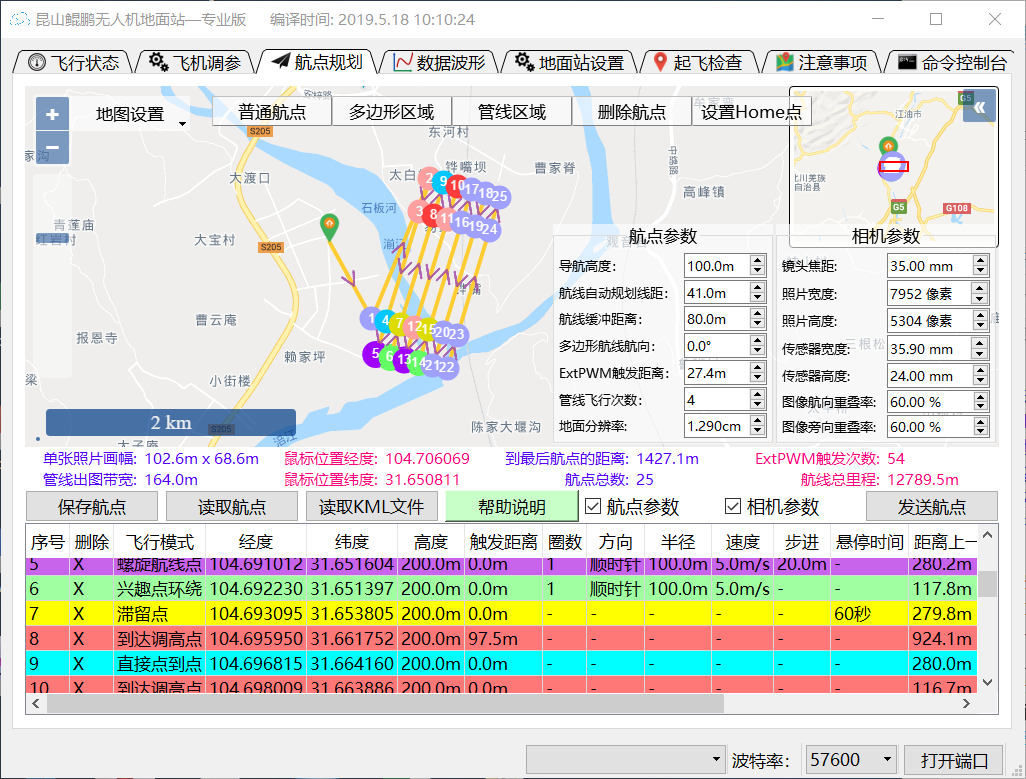Select the 多边形区域 waypoint mode

[391, 112]
